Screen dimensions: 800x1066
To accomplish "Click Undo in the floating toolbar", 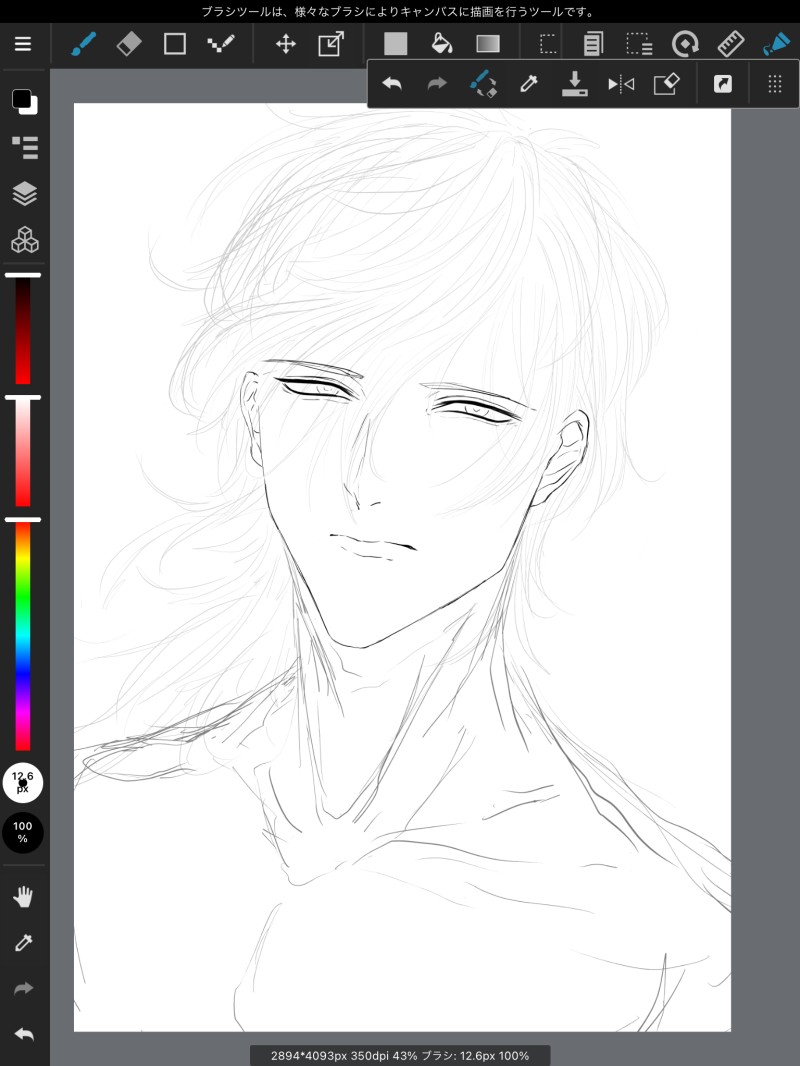I will [392, 84].
